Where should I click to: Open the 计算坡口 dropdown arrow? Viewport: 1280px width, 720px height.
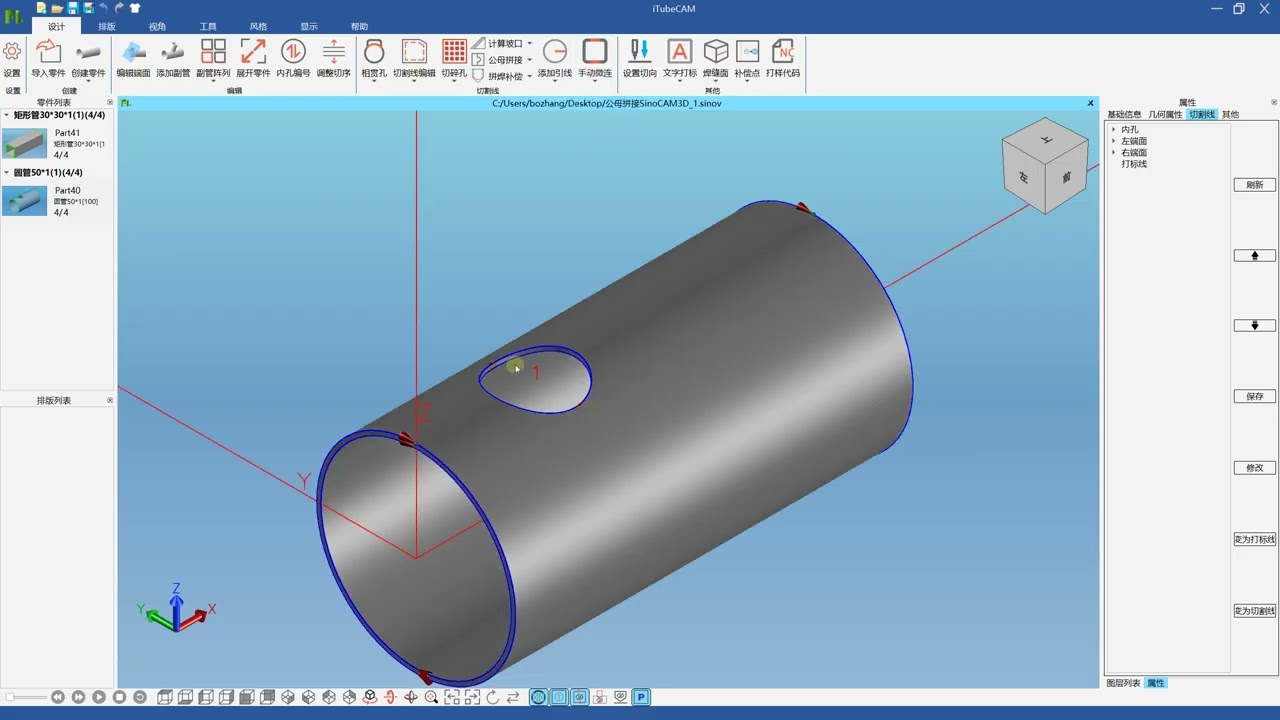tap(530, 44)
